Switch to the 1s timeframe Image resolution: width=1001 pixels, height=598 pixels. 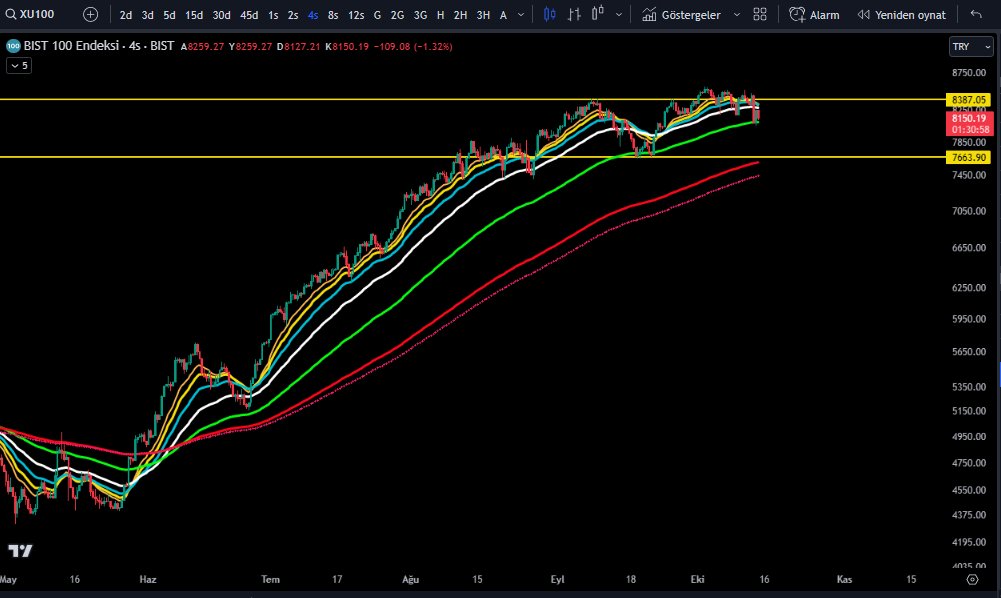coord(273,15)
